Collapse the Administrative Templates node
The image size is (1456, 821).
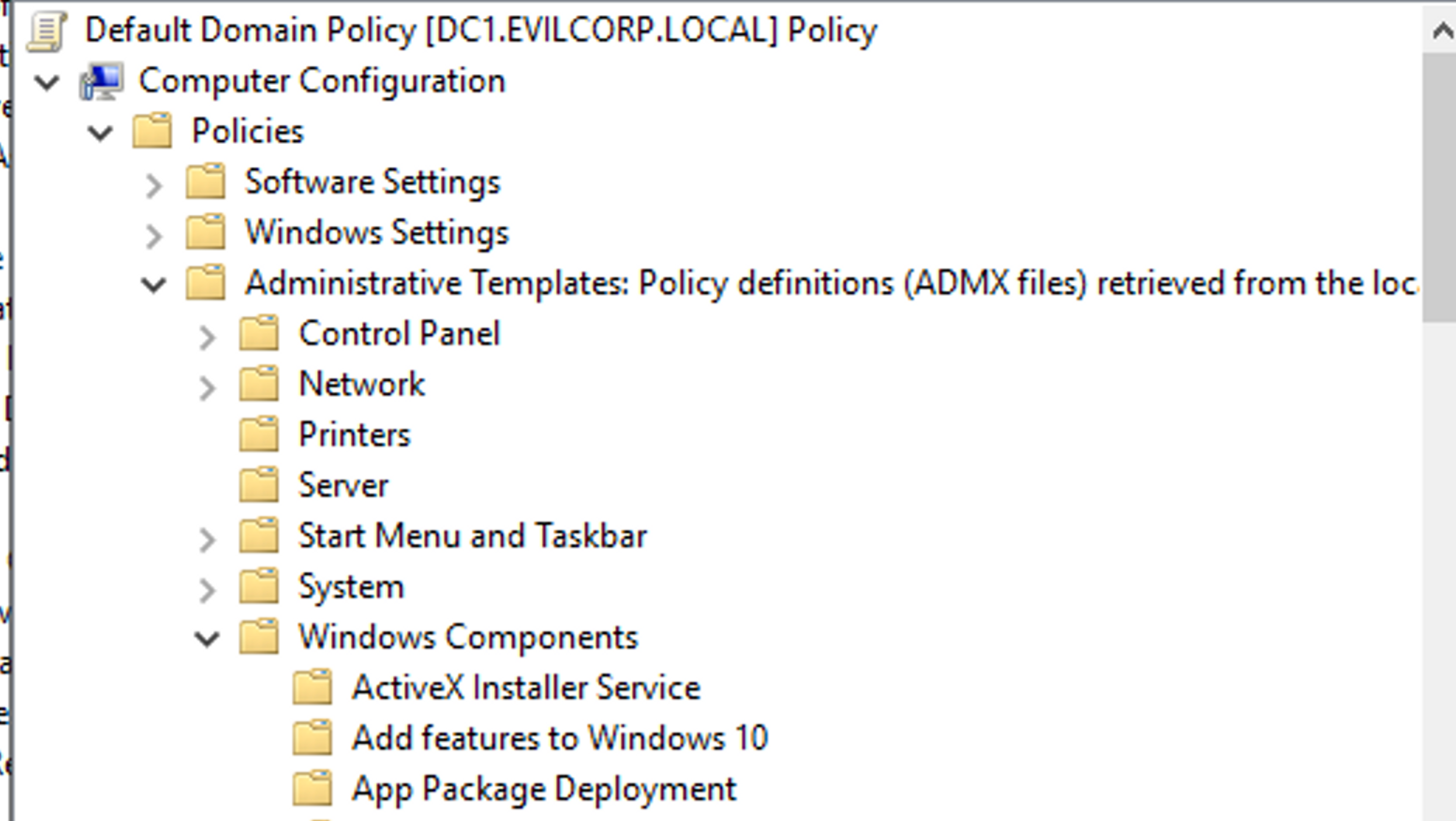[154, 286]
